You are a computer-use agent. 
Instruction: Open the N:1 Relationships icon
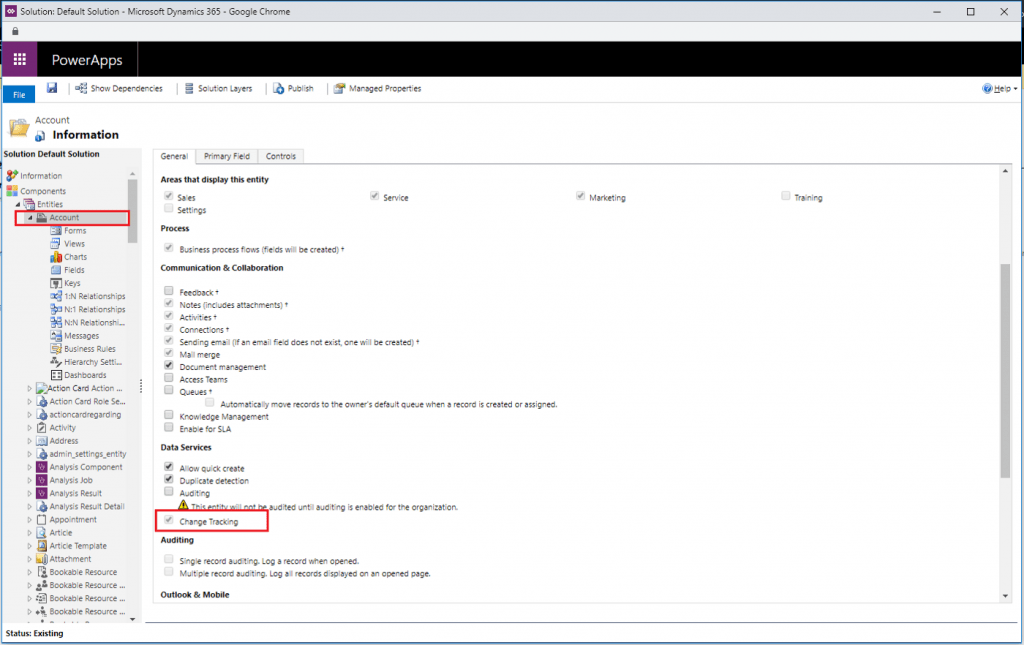(56, 309)
